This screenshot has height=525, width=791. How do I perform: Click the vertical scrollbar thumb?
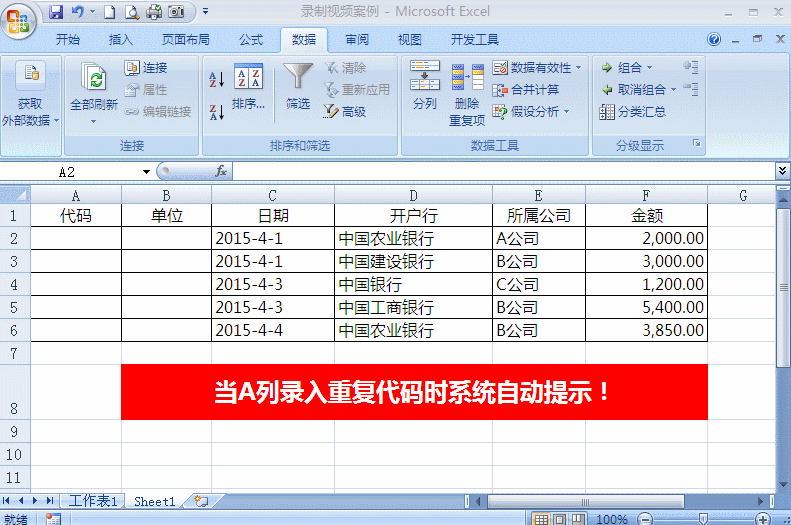[783, 287]
